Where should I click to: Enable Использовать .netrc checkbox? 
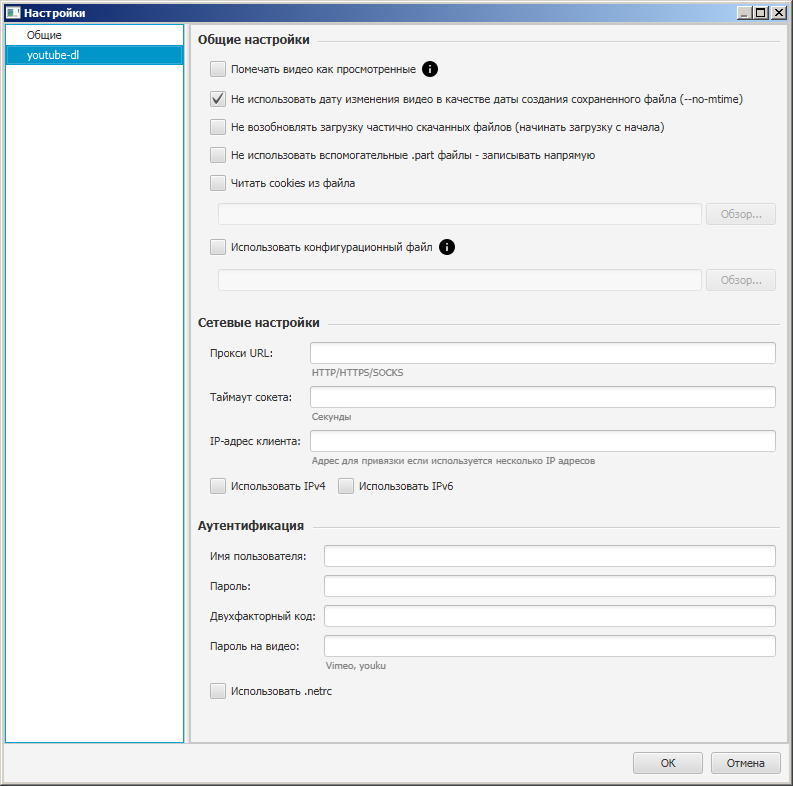pyautogui.click(x=218, y=691)
